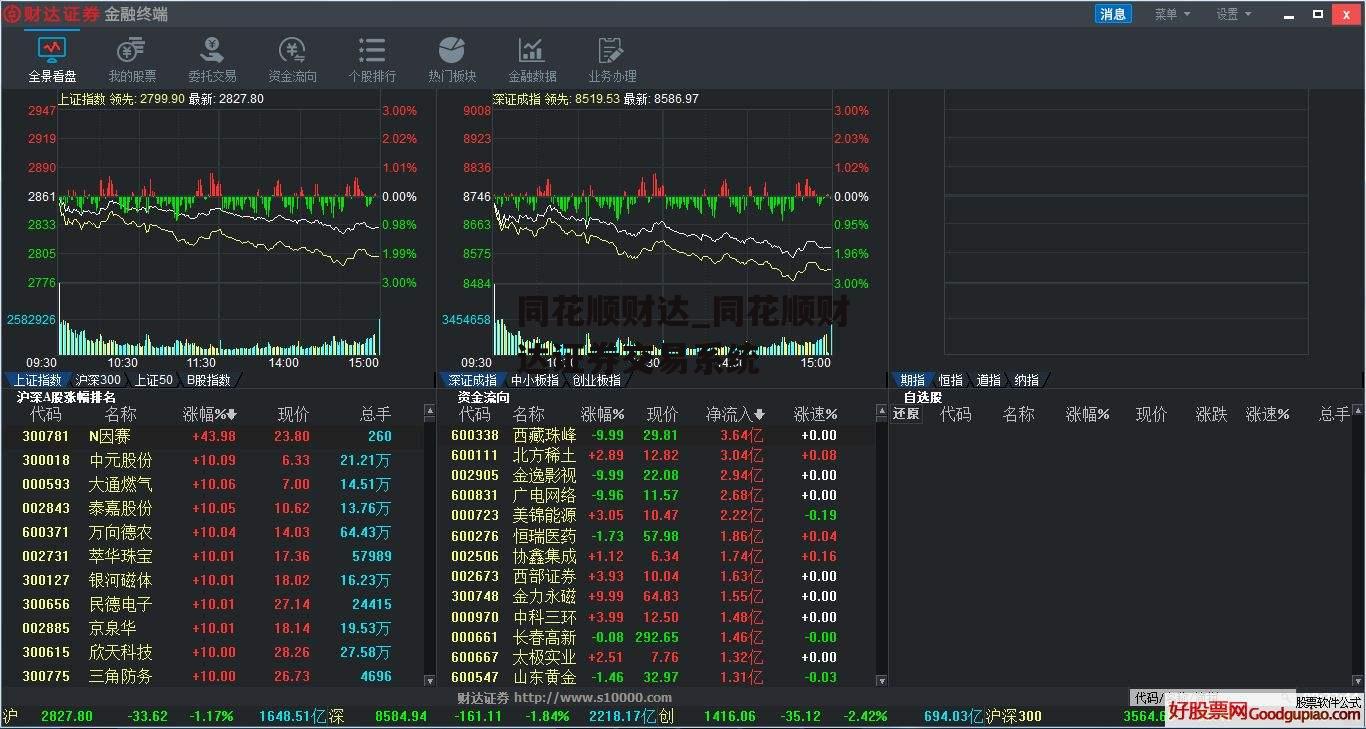
Task: Select capital flow row 600667 太极实业
Action: coord(659,657)
